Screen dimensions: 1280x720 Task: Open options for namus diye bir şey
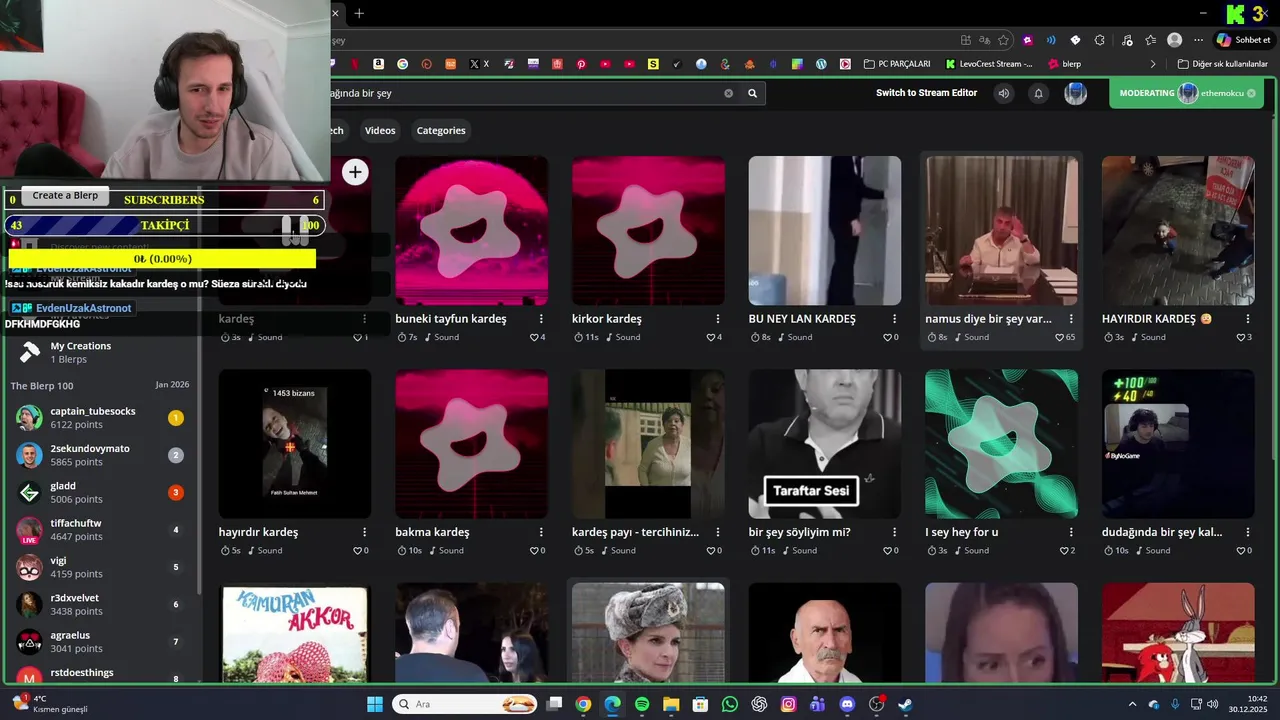pos(1071,319)
